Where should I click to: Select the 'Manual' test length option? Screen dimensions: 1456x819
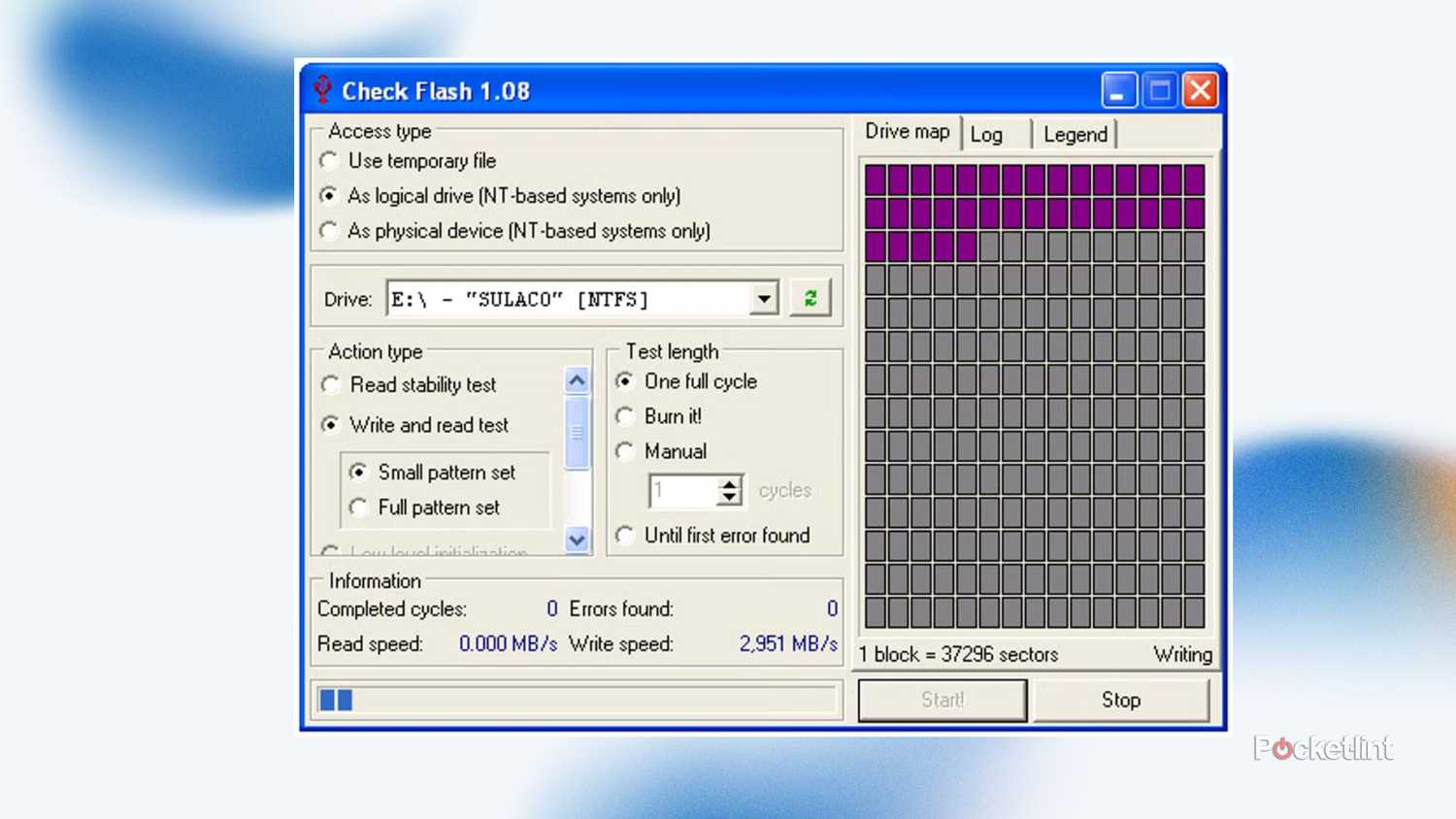pos(625,451)
